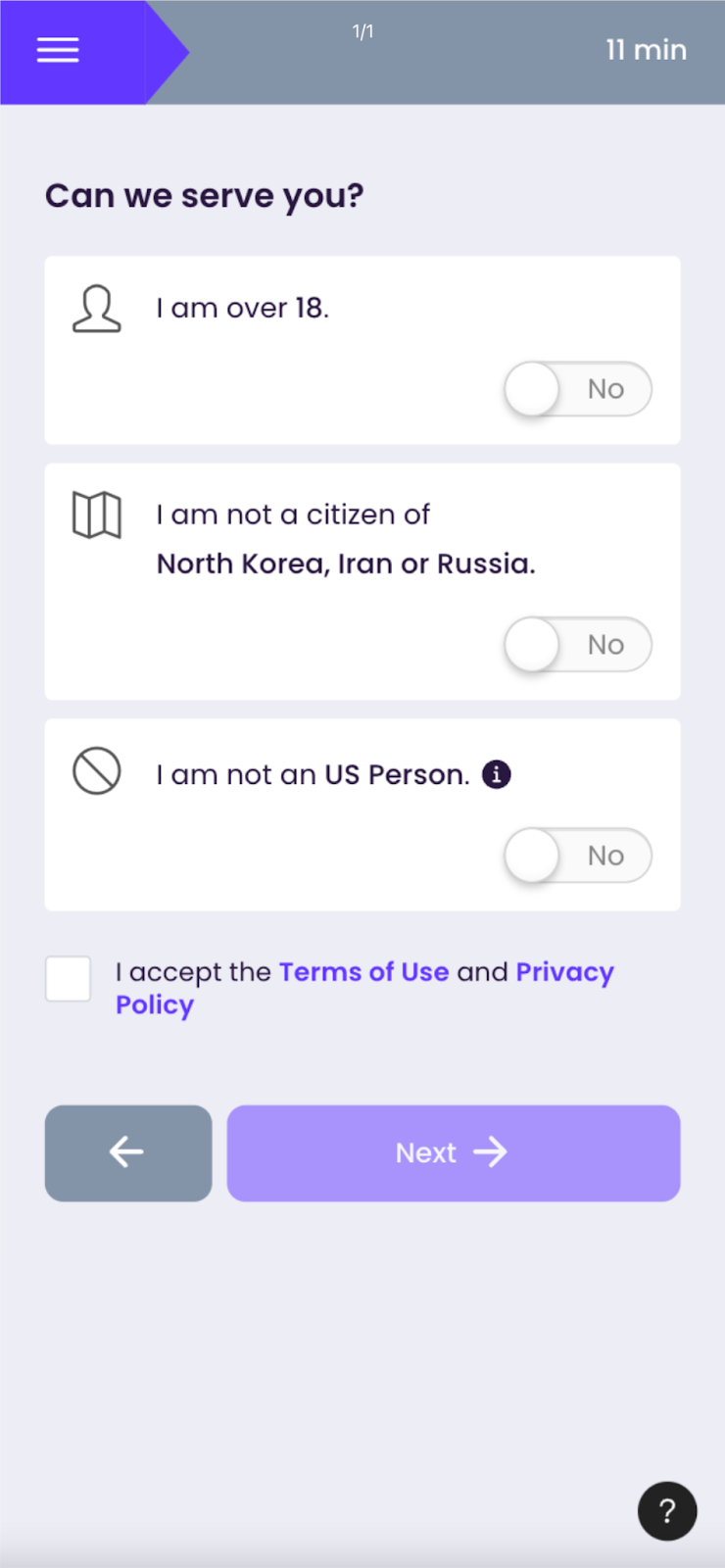Click the arrow inside Next button
Screen dimensions: 725x1568
tap(490, 1152)
